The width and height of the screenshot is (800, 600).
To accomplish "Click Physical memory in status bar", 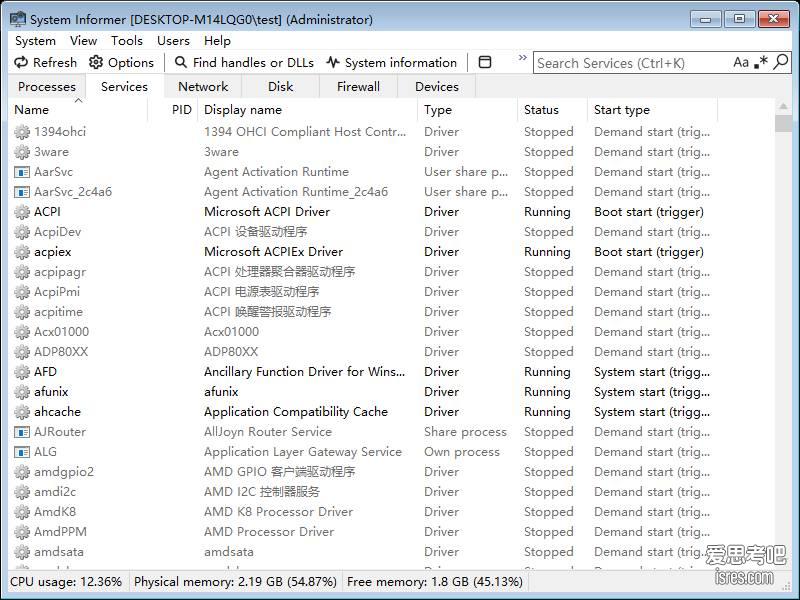I will tap(235, 582).
